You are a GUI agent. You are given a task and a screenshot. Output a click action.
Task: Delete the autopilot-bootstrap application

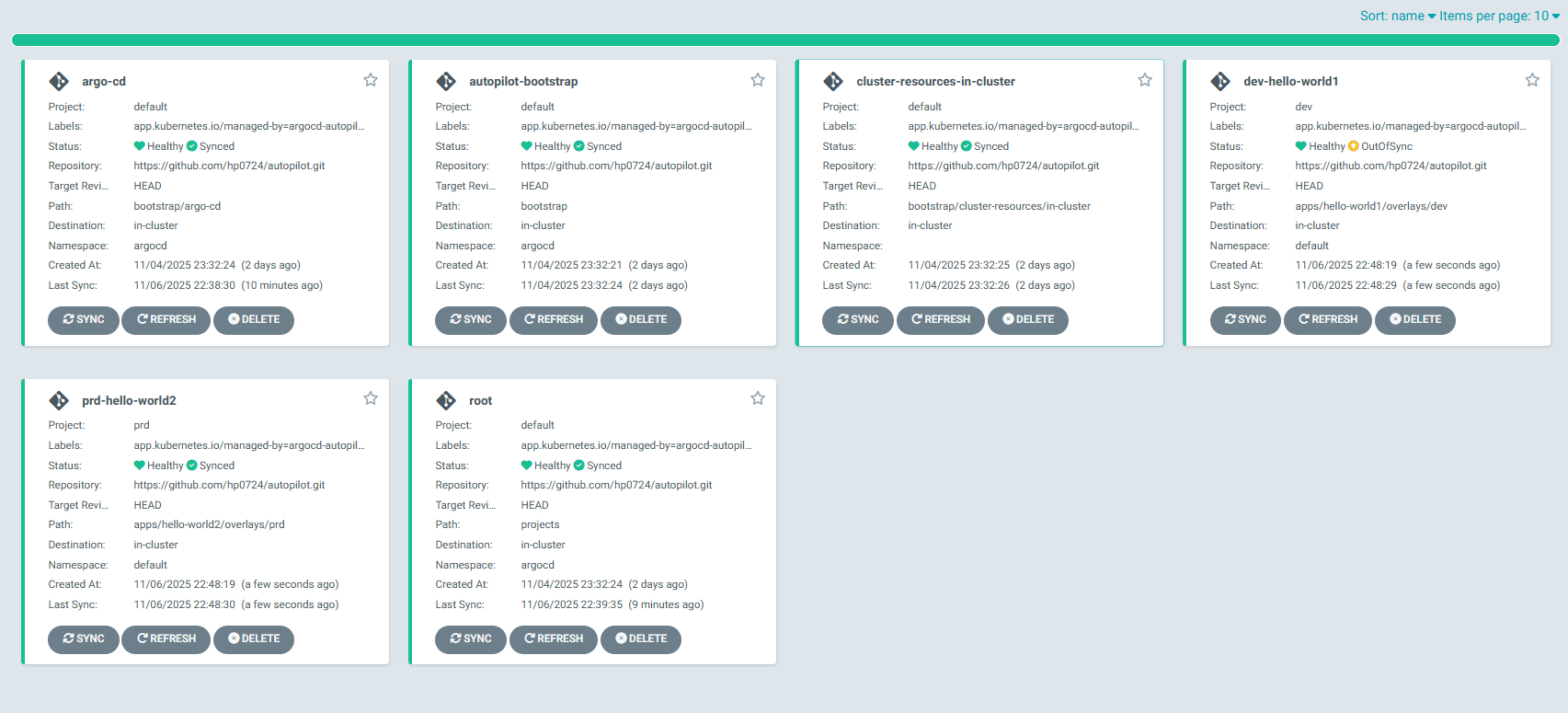tap(641, 319)
